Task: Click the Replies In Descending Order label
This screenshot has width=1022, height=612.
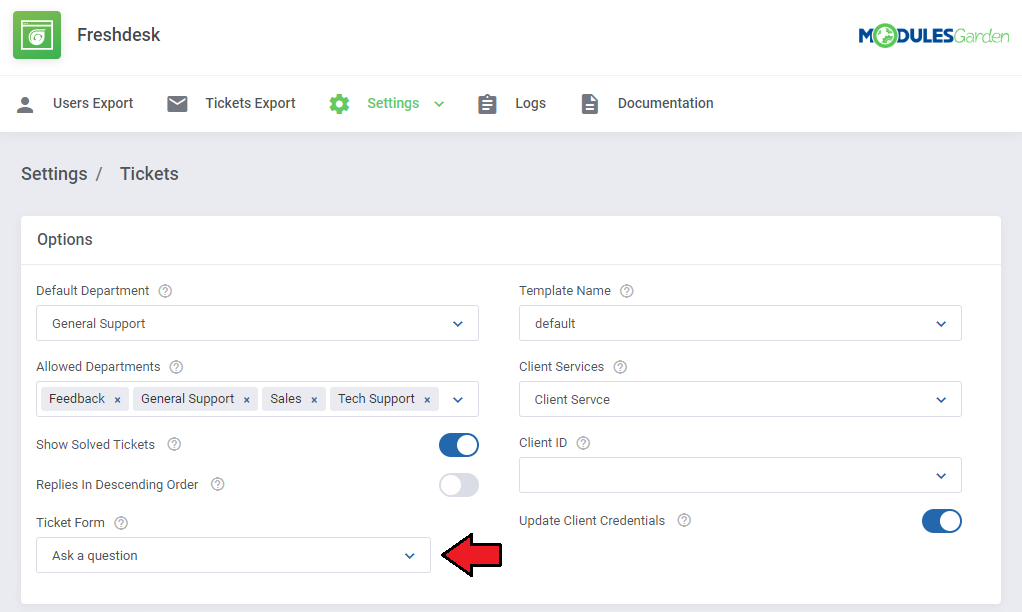Action: (117, 485)
